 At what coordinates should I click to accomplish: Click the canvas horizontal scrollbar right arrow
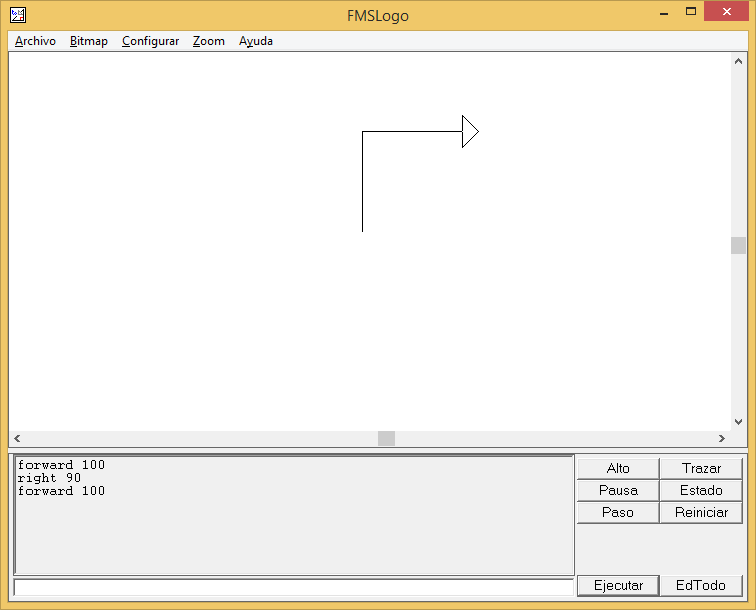[x=722, y=438]
